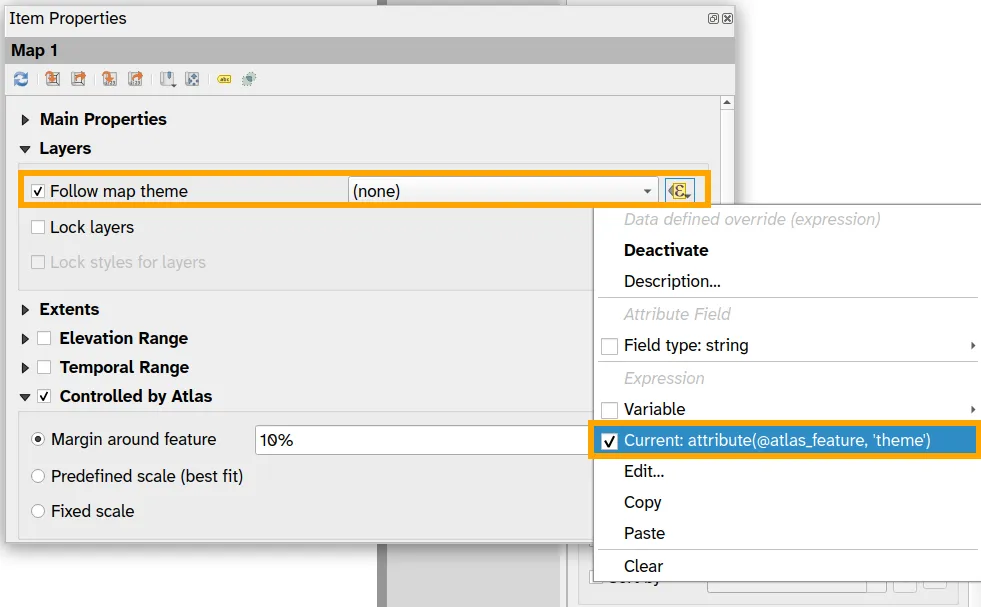Open the map theme dropdown
The height and width of the screenshot is (607, 981).
tap(646, 190)
